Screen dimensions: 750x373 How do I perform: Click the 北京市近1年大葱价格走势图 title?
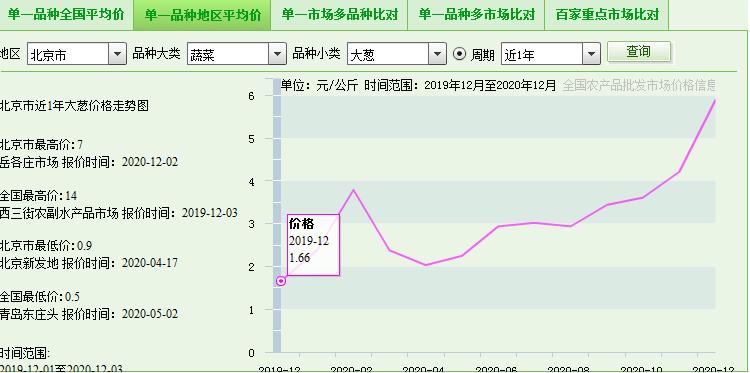pyautogui.click(x=74, y=106)
